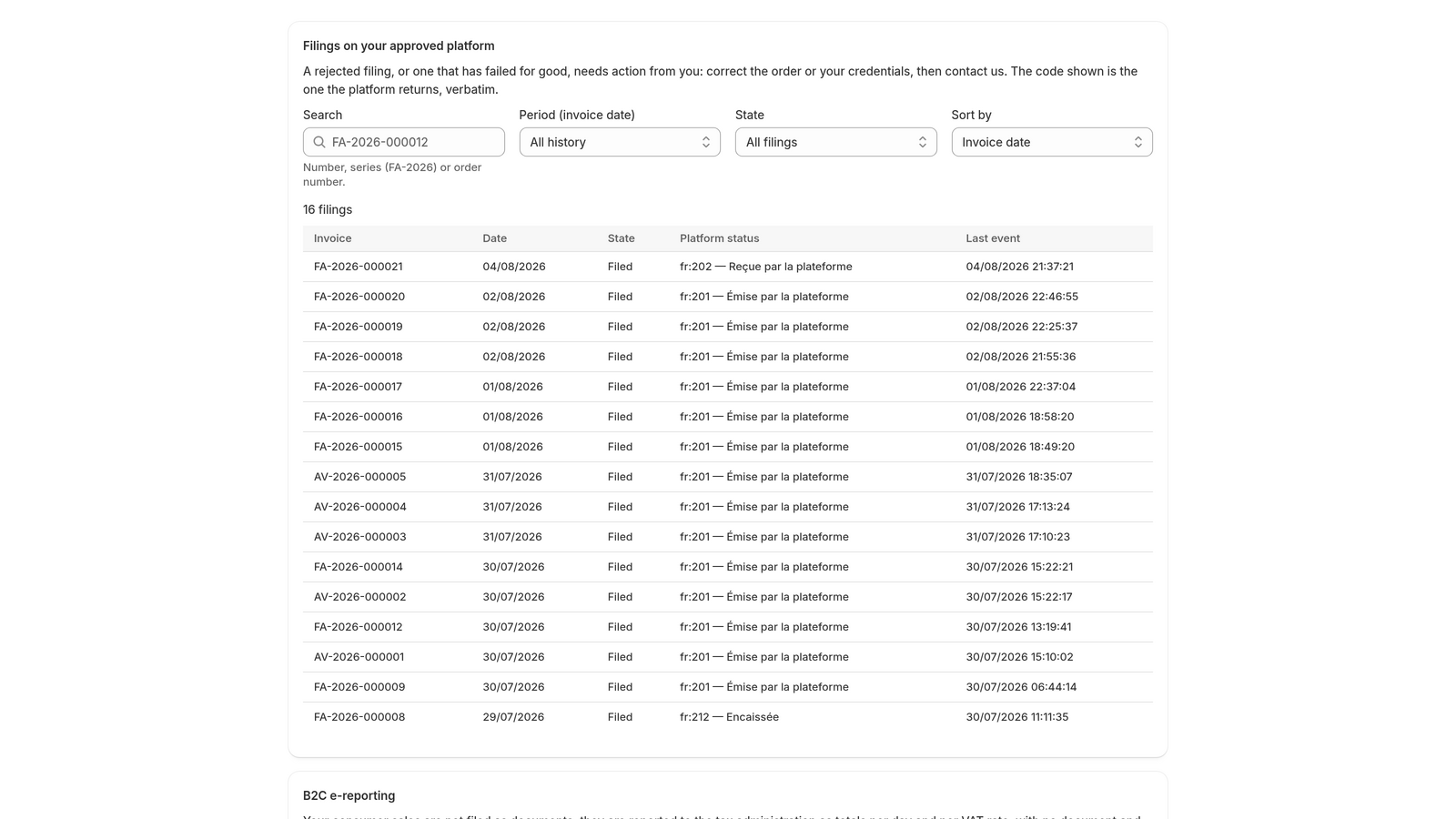The height and width of the screenshot is (819, 1456).
Task: Choose invoice FA-2026-000008 in the table
Action: (359, 717)
